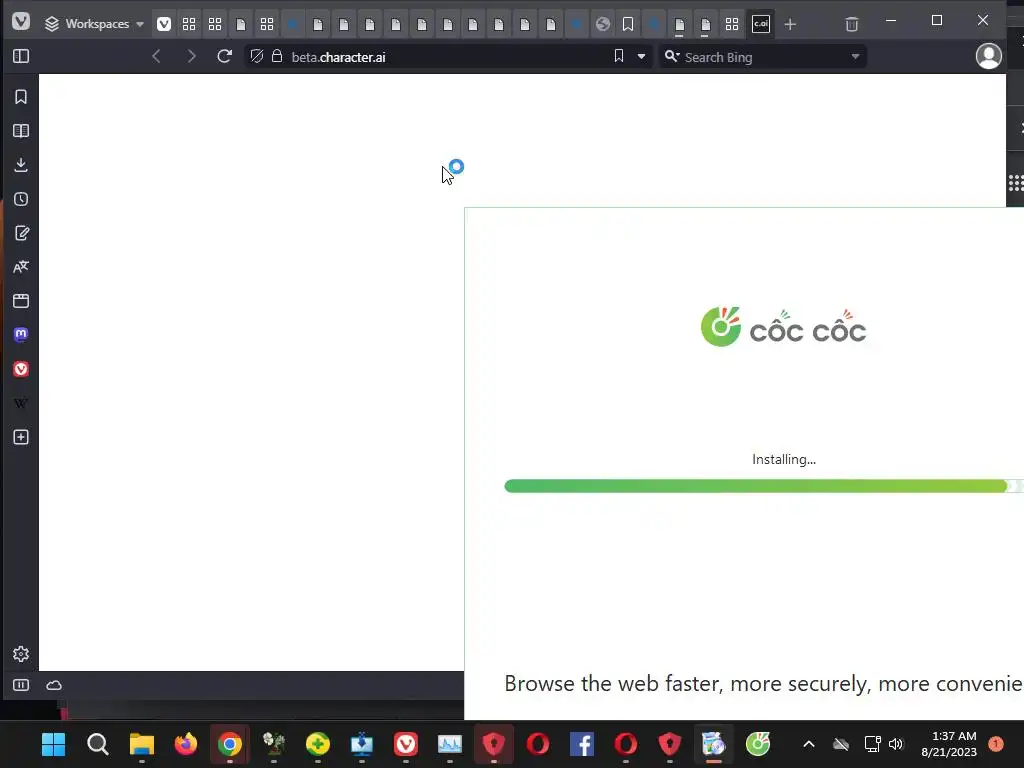Open the Wikipedia web panel
This screenshot has width=1024, height=768.
pos(21,403)
